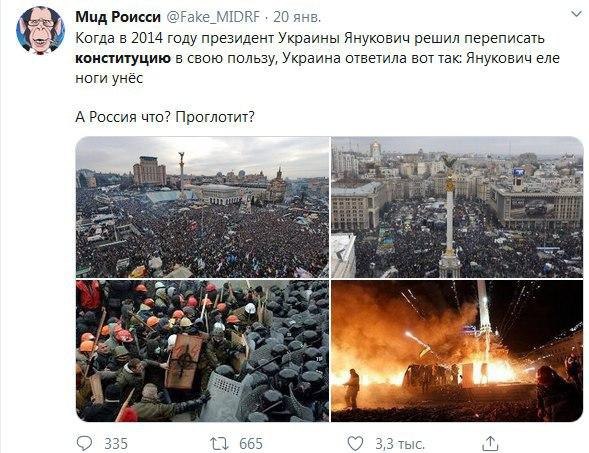View the 335 replies count
Viewport: 589px width, 453px height.
(x=116, y=444)
